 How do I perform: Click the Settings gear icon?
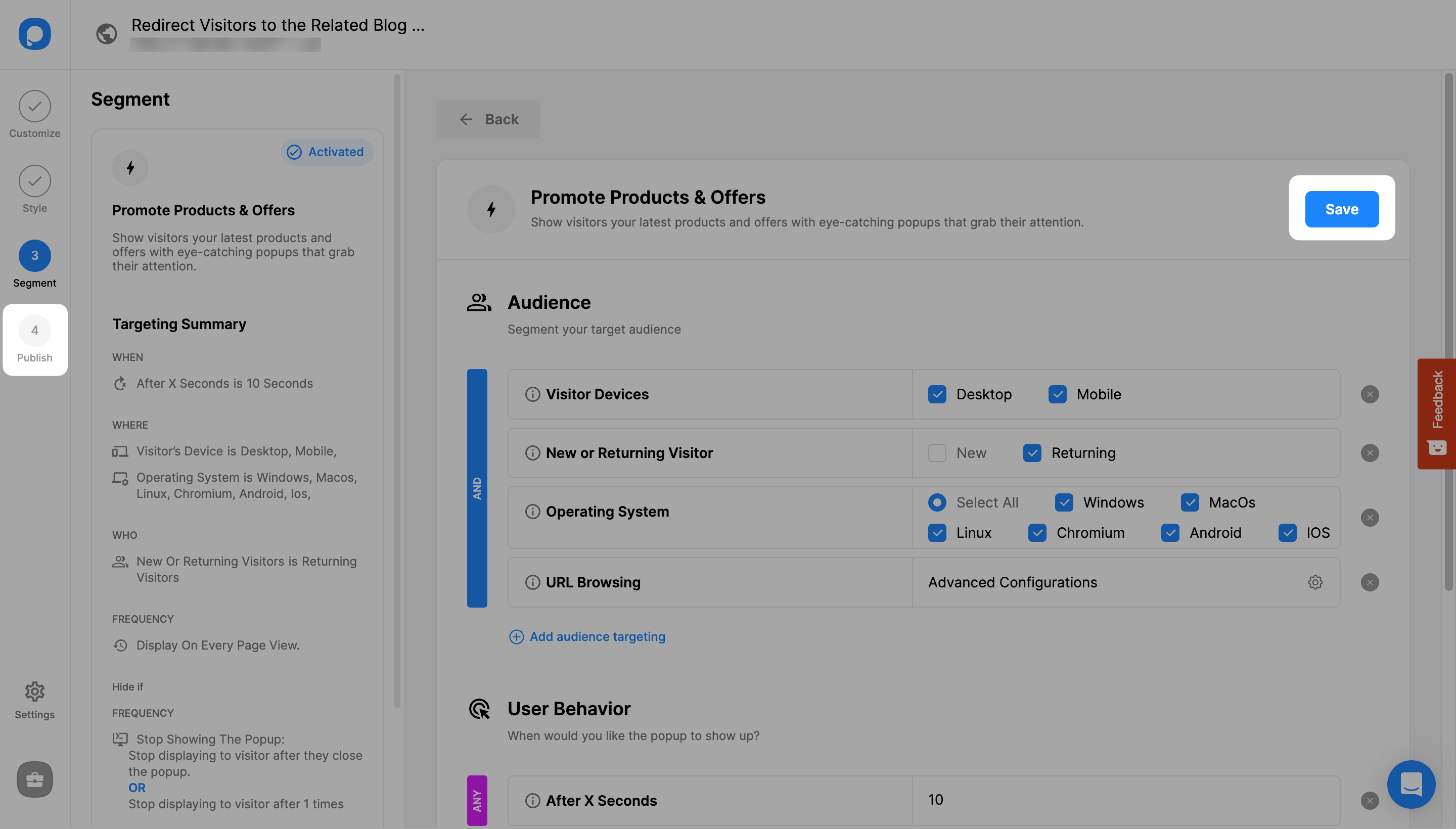tap(34, 691)
